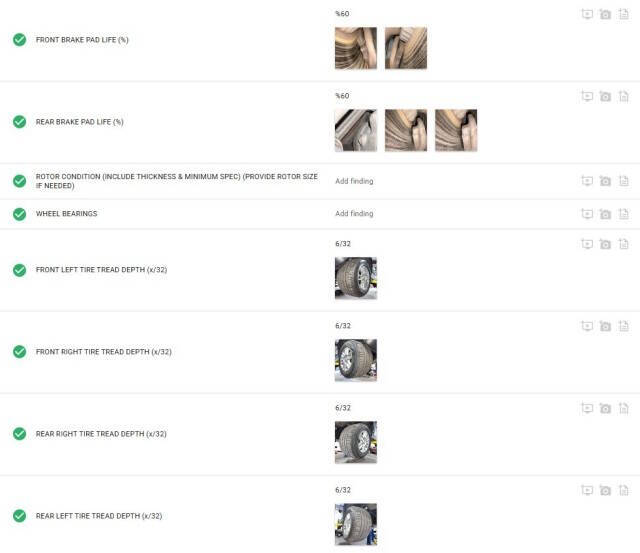This screenshot has height=553, width=640.
Task: Toggle green check for Front Brake Pad Life
Action: pyautogui.click(x=19, y=40)
